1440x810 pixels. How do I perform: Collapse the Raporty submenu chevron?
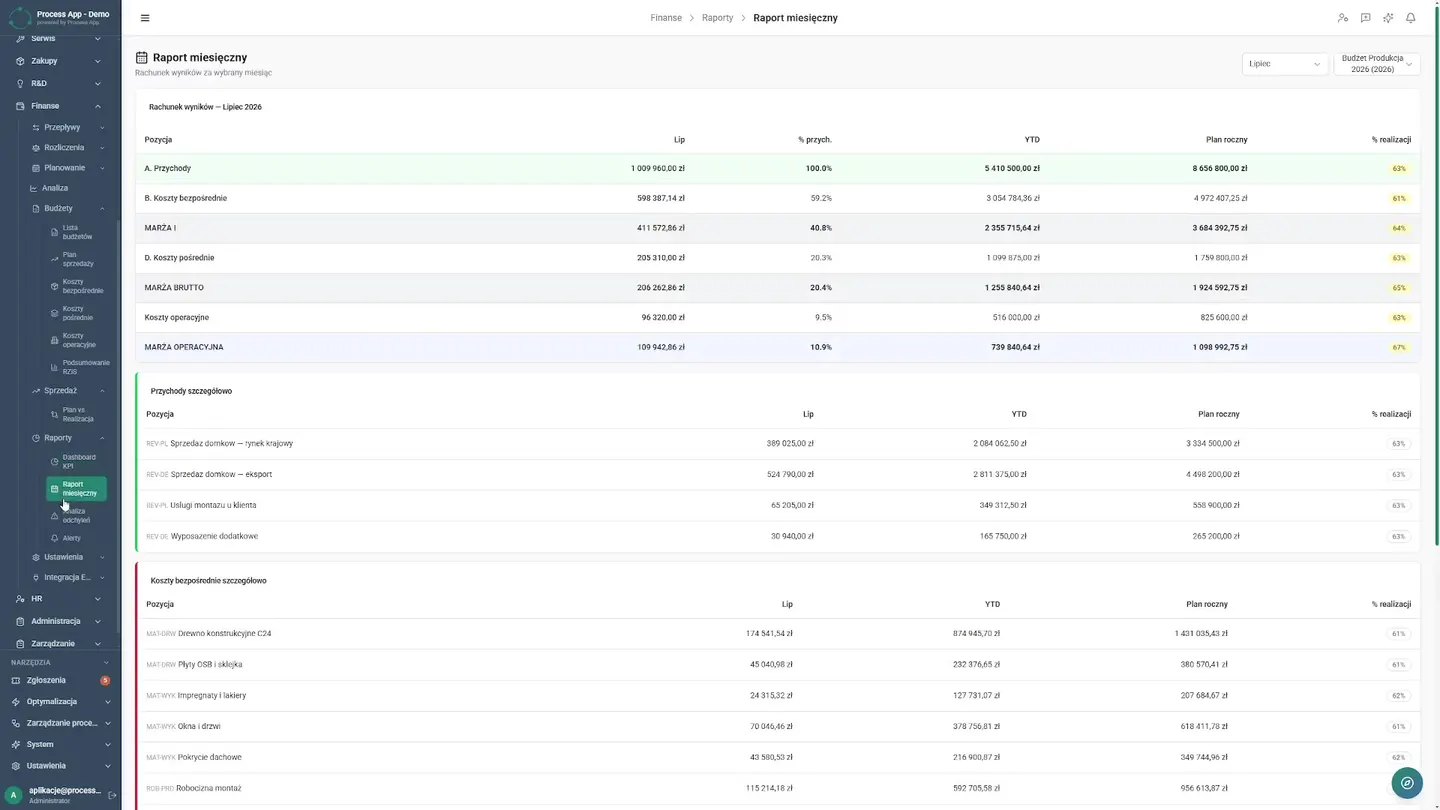click(102, 438)
